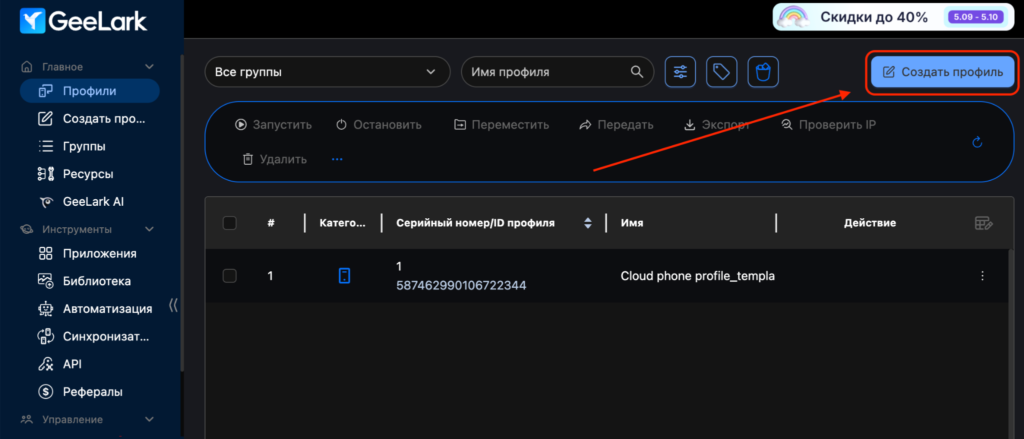This screenshot has width=1024, height=439.
Task: Open the 'Все группы' group dropdown
Action: (326, 72)
